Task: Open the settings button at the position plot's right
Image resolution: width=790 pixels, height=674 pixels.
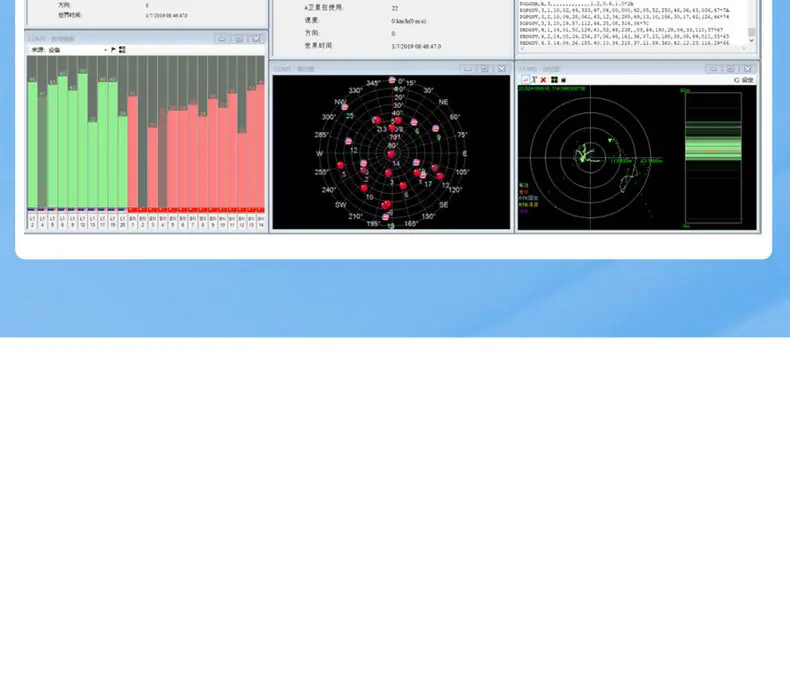Action: [x=744, y=80]
